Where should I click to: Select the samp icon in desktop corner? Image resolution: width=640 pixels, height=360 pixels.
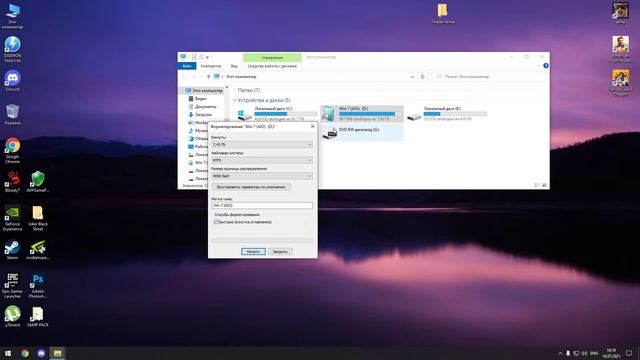[x=620, y=12]
